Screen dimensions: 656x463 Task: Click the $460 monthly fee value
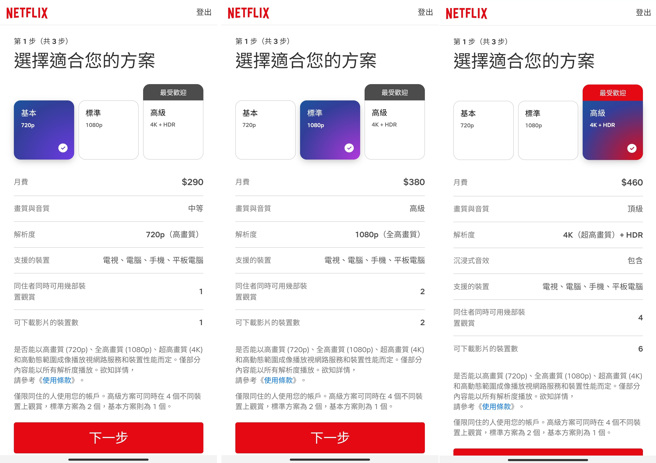tap(632, 182)
